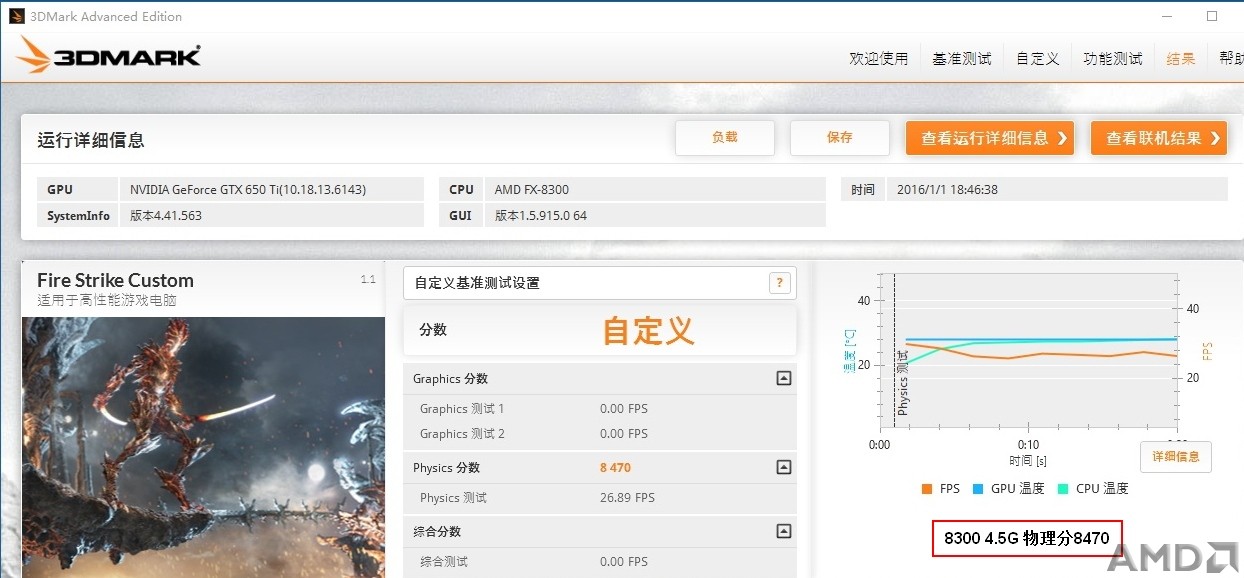Viewport: 1244px width, 578px height.
Task: Open the help question mark for custom settings
Action: (780, 283)
